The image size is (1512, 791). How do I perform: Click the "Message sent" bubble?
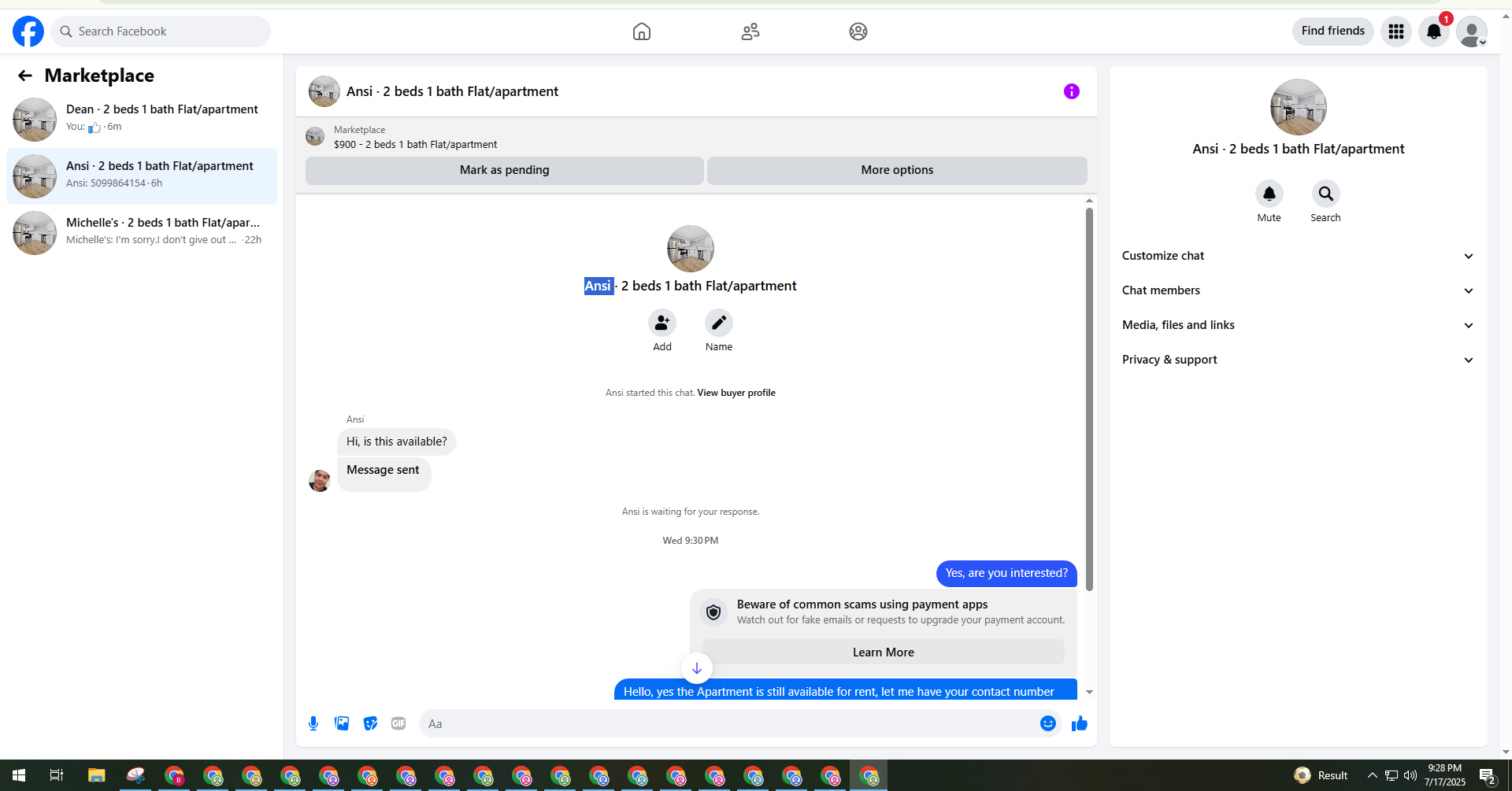pyautogui.click(x=384, y=474)
